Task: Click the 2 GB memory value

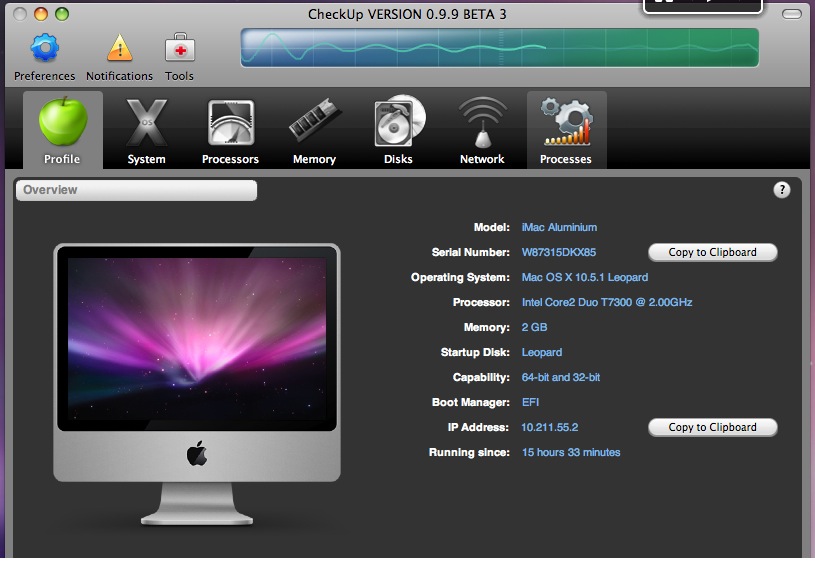Action: (534, 327)
